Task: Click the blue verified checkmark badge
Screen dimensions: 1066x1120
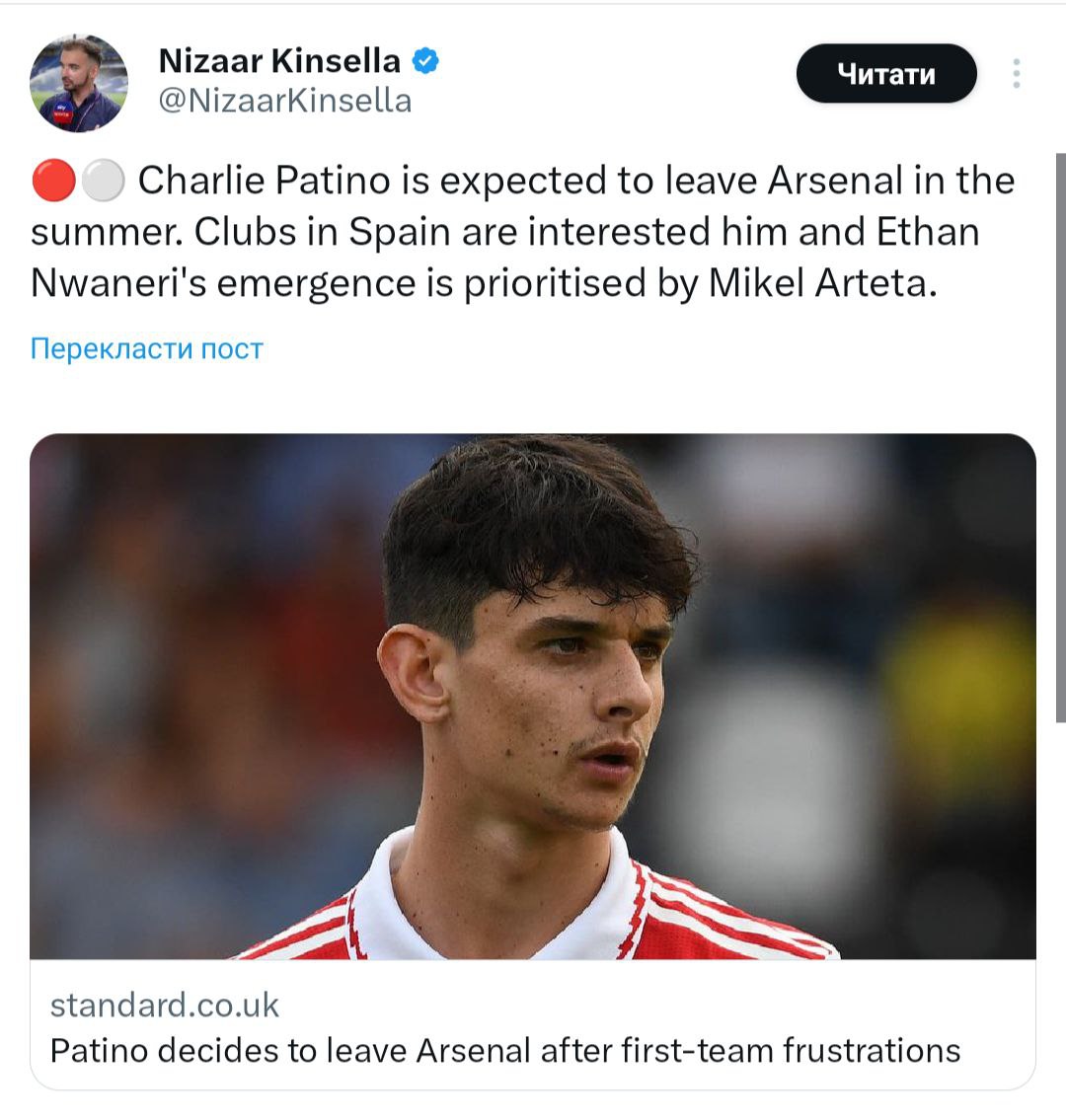Action: click(424, 61)
